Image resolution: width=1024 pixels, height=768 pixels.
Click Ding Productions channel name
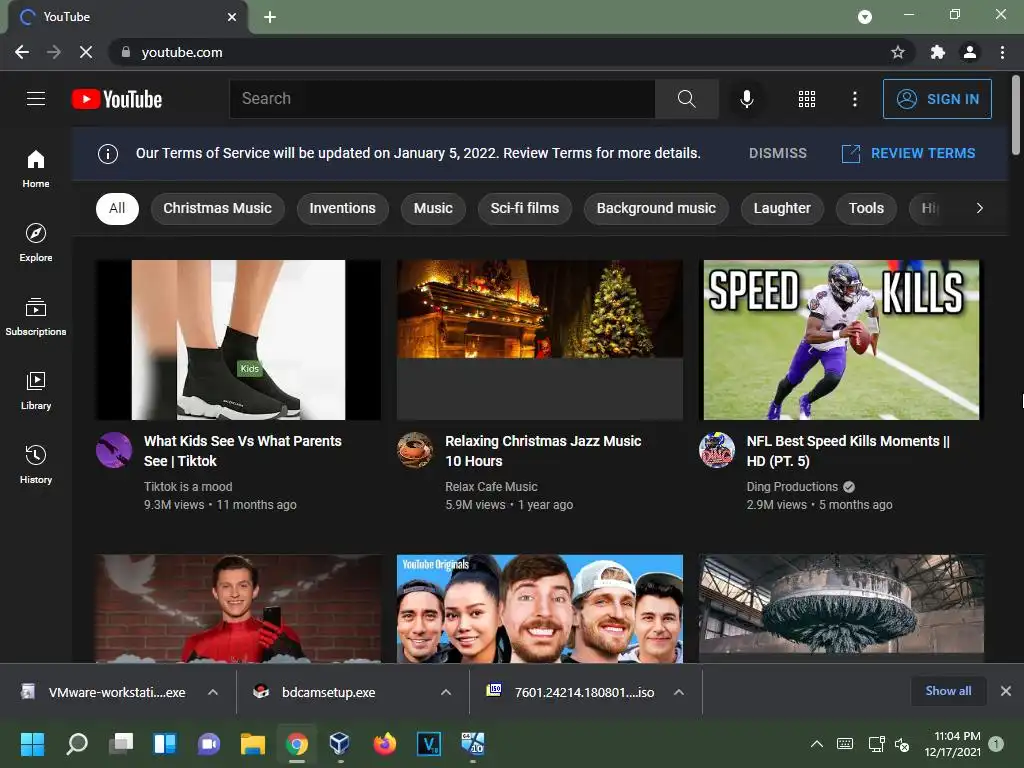(x=792, y=487)
